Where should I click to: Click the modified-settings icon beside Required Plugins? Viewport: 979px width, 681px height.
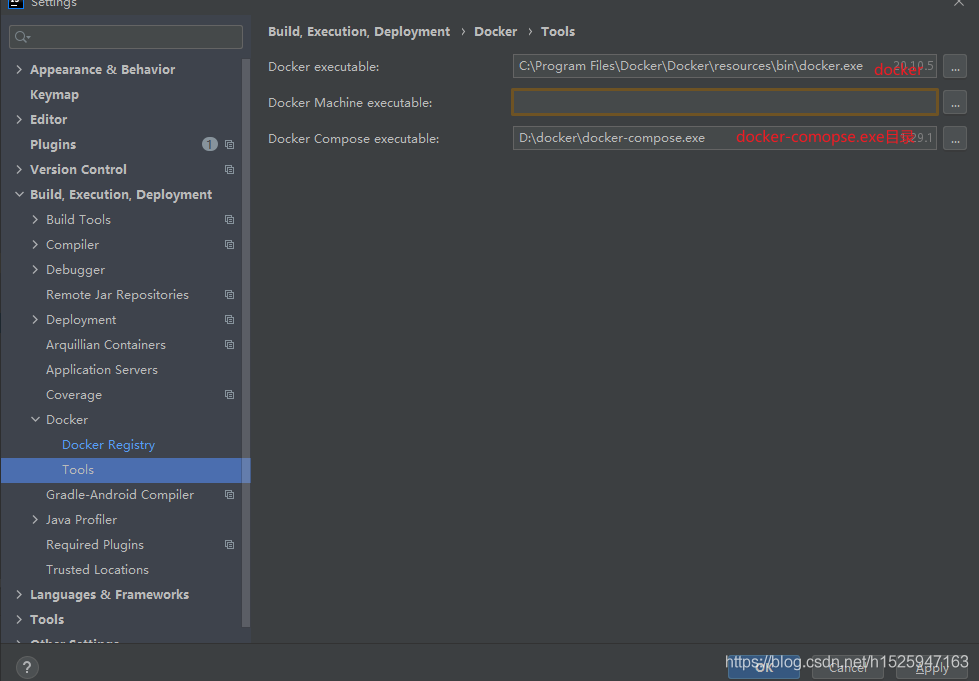229,544
